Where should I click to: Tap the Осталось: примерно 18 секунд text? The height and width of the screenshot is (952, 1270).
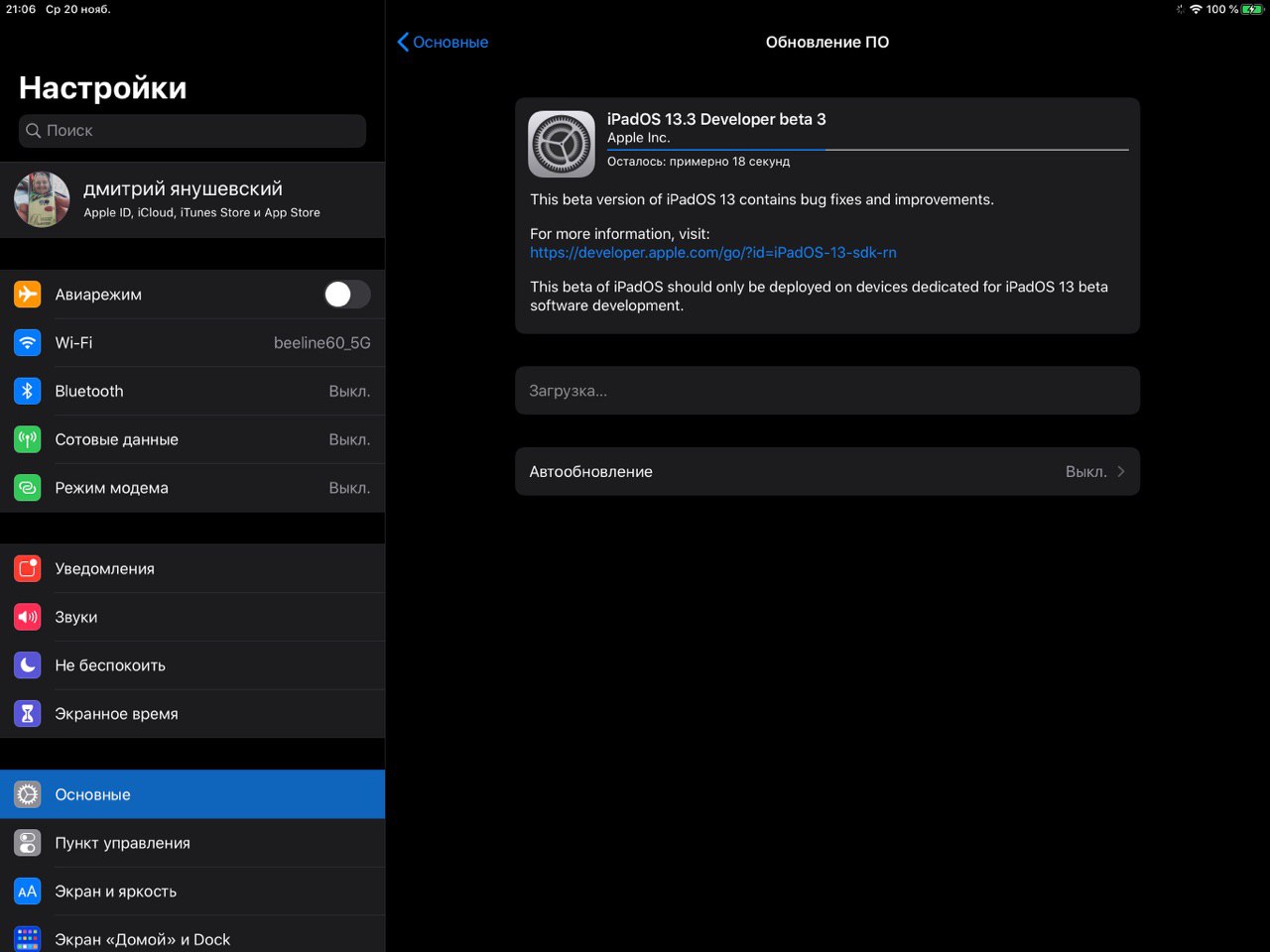(x=698, y=162)
